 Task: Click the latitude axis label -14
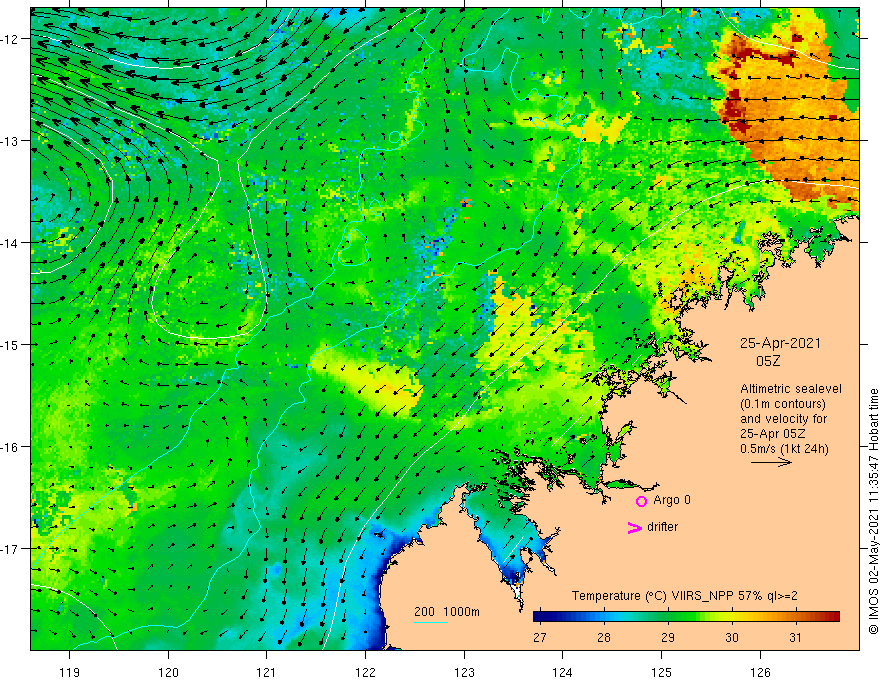pos(10,243)
